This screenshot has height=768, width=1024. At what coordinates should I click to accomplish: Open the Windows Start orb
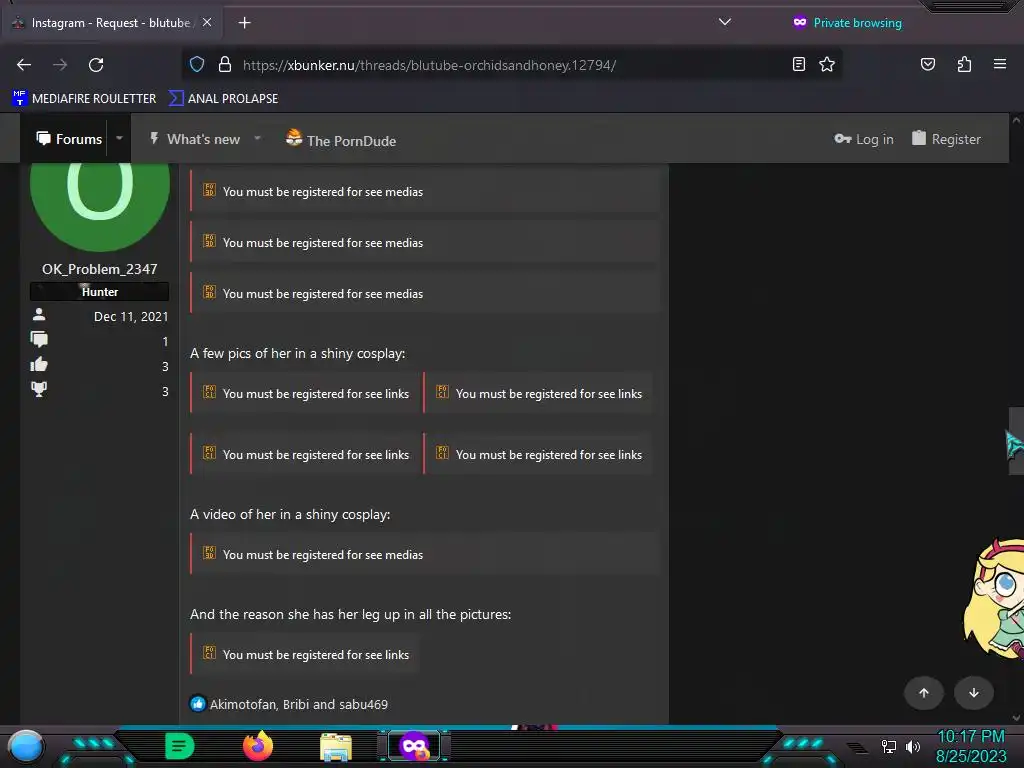(x=26, y=746)
